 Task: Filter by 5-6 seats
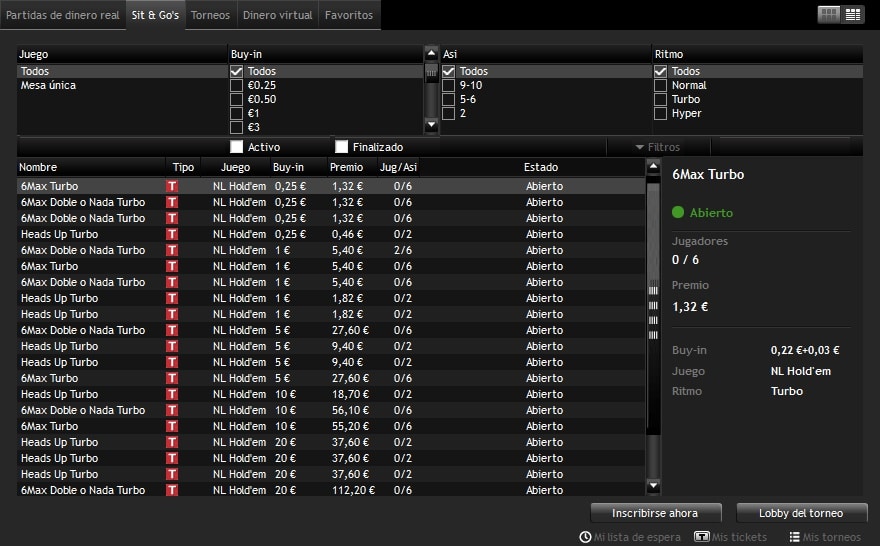tap(448, 99)
